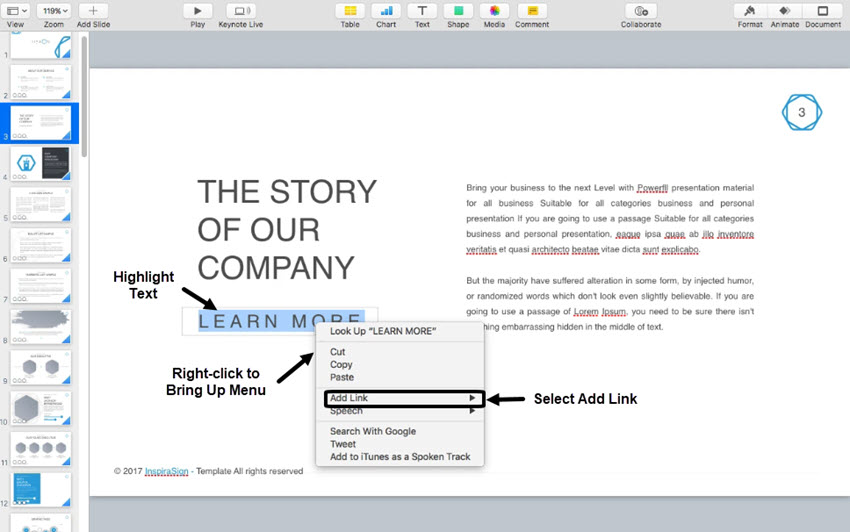The width and height of the screenshot is (850, 532).
Task: Click the InspiraSign link in the footer
Action: [x=166, y=471]
